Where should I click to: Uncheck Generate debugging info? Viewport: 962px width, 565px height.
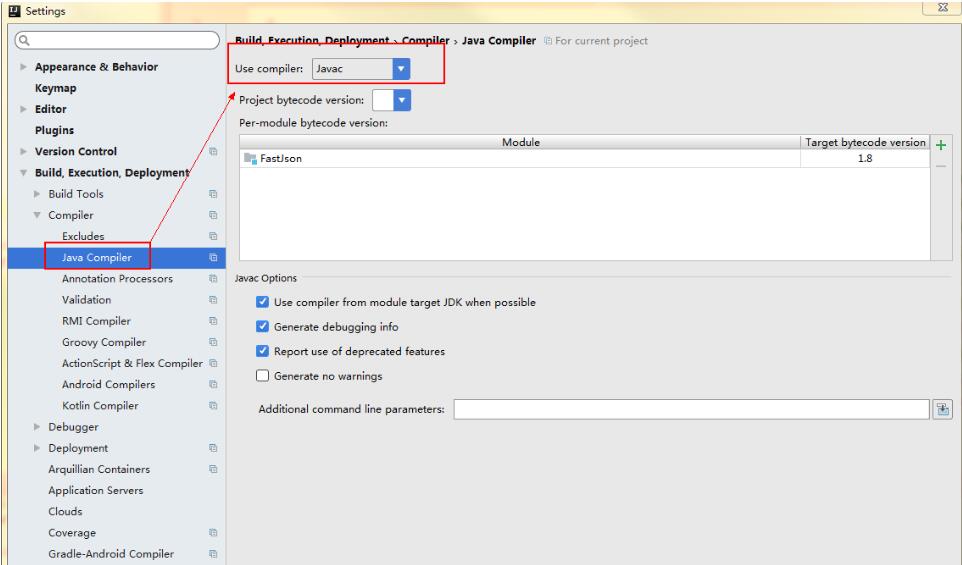click(263, 327)
